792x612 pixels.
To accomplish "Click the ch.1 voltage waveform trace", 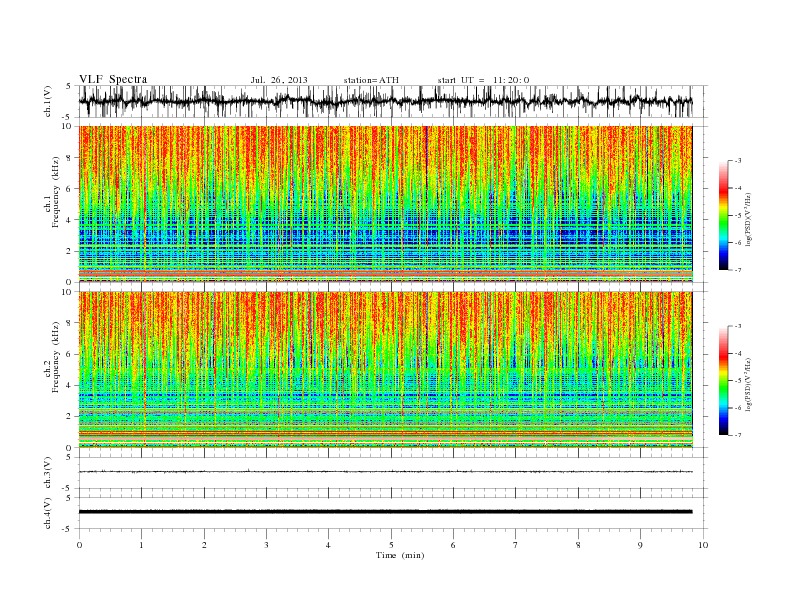I will pyautogui.click(x=385, y=101).
